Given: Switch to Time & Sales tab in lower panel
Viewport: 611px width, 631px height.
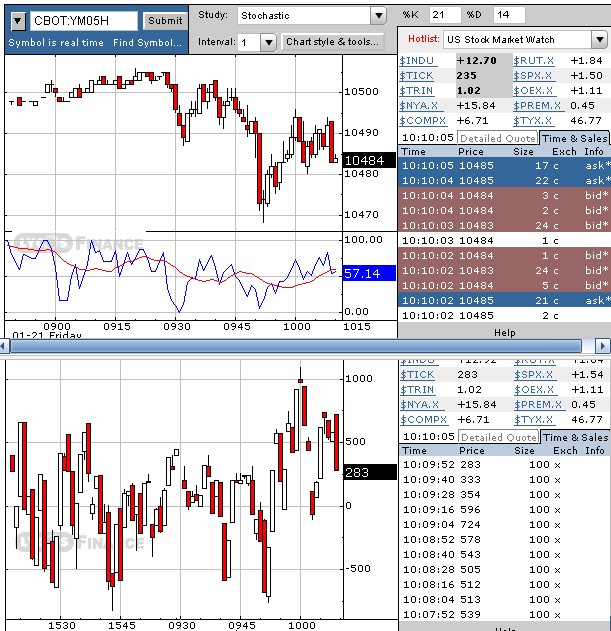Looking at the screenshot, I should tap(576, 437).
